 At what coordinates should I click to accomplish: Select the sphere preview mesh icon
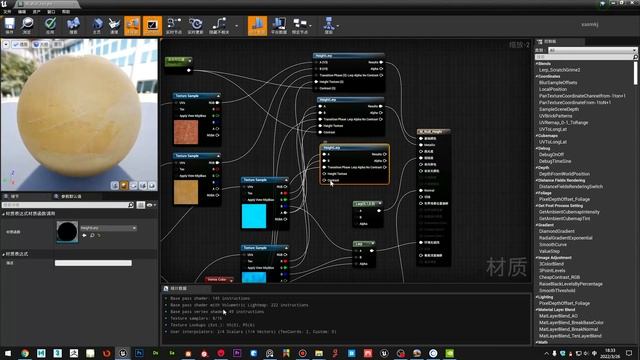[124, 186]
